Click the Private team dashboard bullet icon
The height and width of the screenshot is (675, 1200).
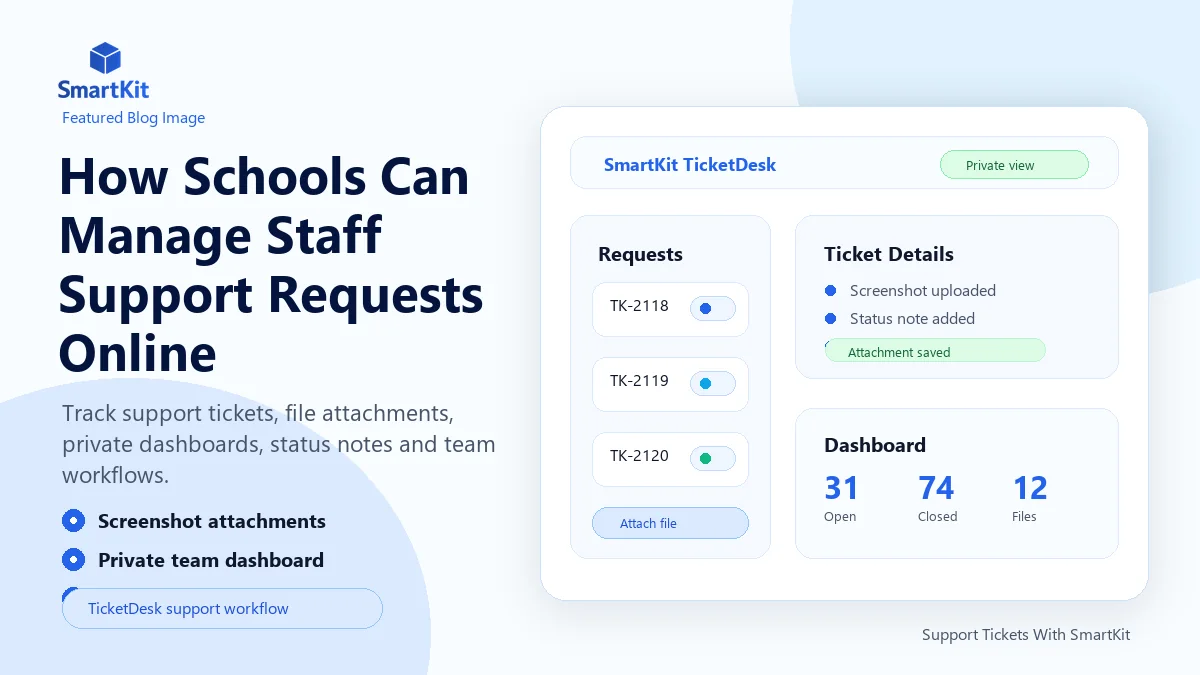click(x=73, y=559)
